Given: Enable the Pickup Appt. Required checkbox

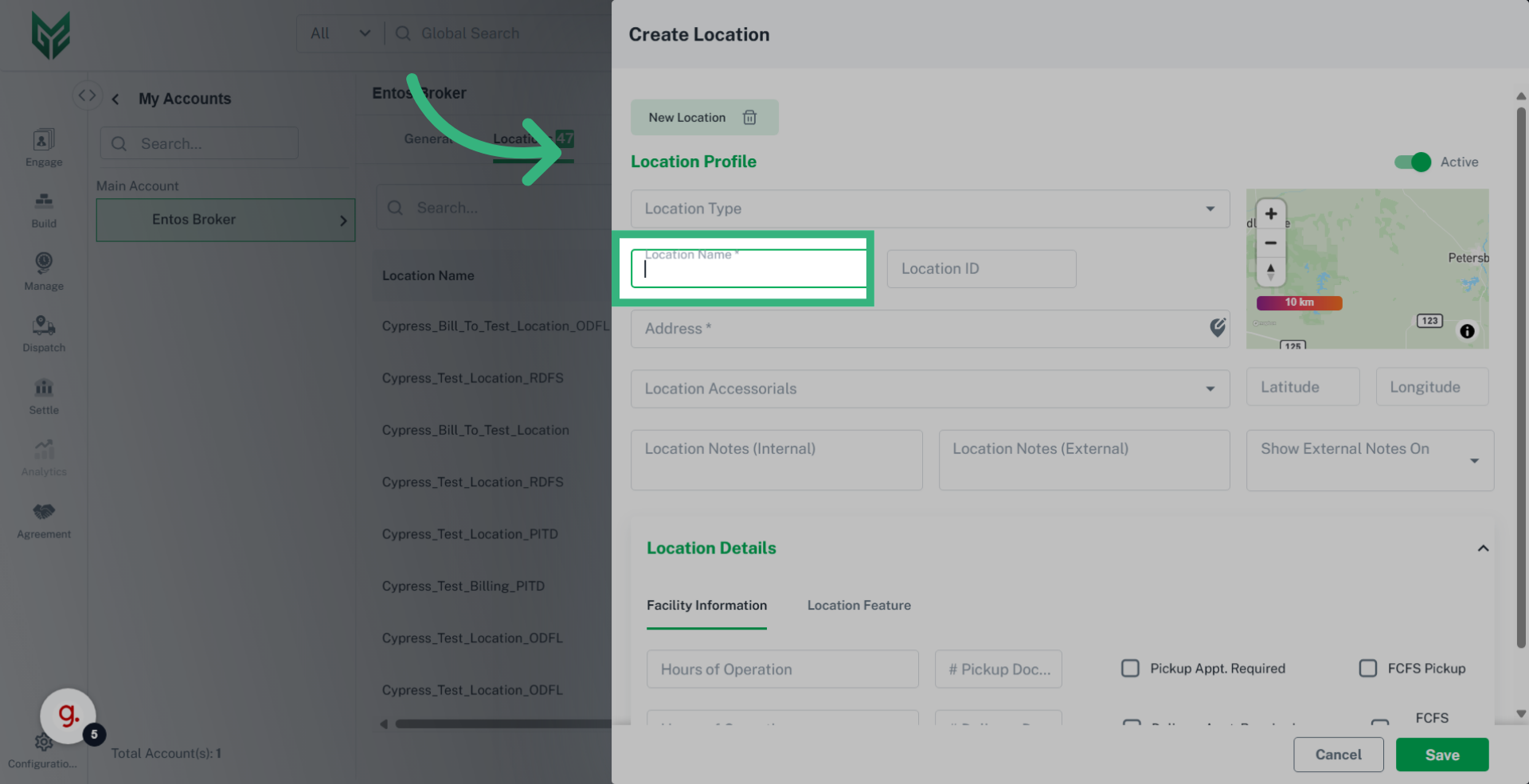Looking at the screenshot, I should click(x=1130, y=669).
